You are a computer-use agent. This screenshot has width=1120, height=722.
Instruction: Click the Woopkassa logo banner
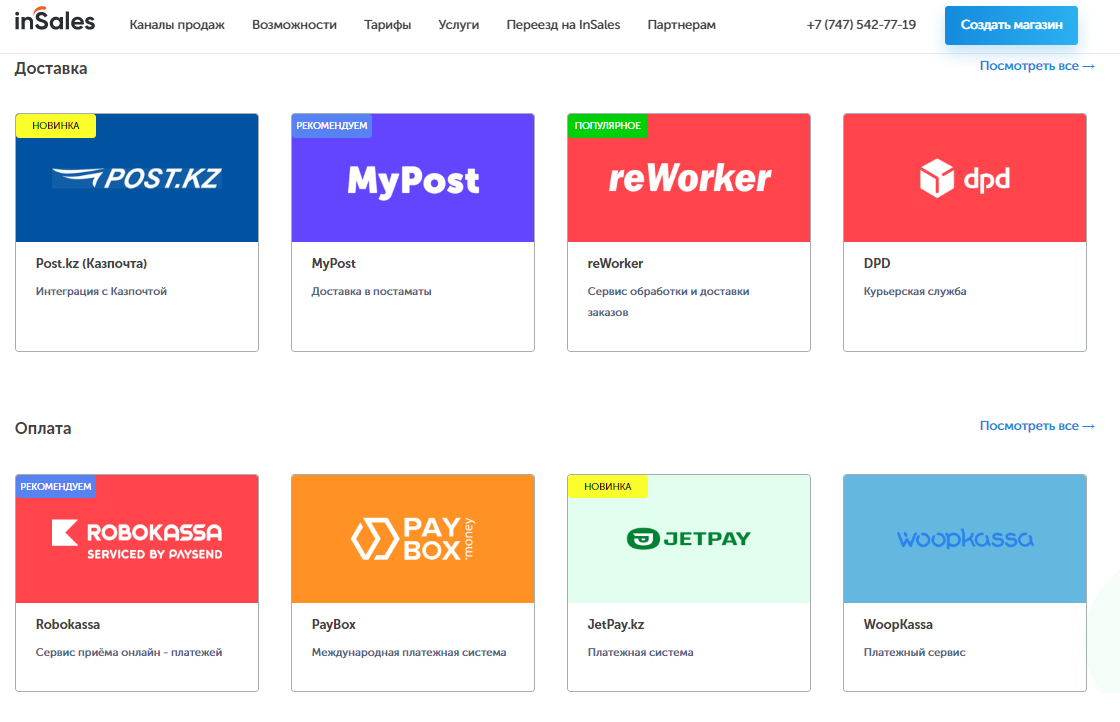coord(965,539)
